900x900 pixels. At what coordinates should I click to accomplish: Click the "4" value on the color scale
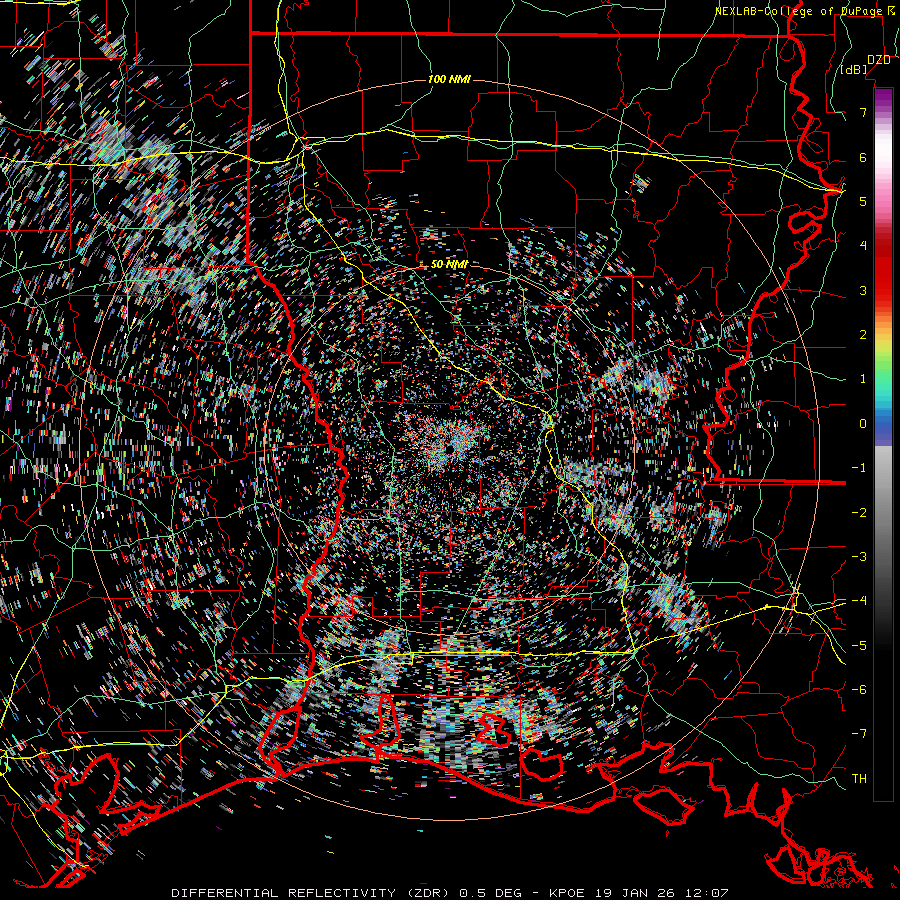(863, 246)
